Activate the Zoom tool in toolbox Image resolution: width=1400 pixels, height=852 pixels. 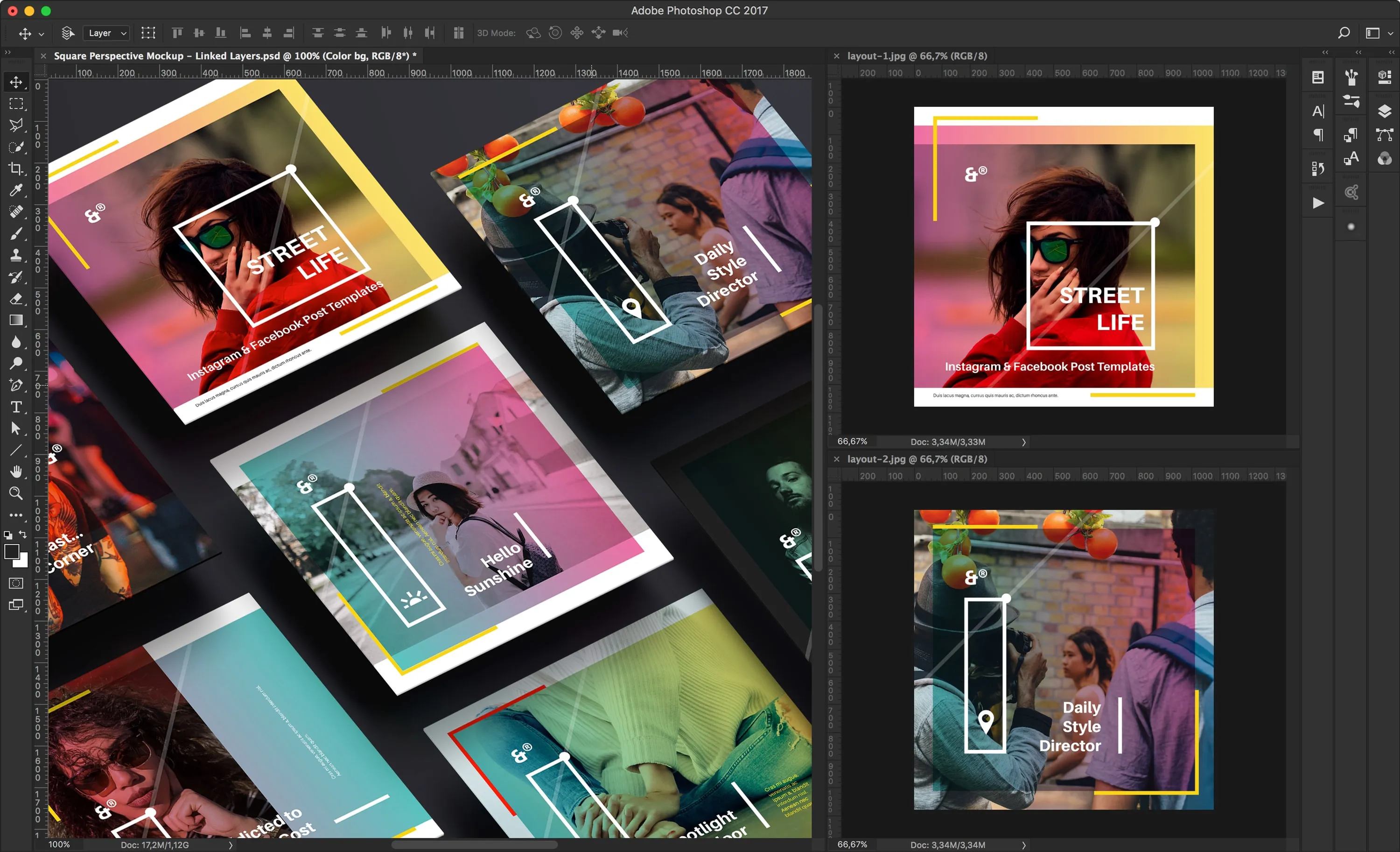point(16,493)
